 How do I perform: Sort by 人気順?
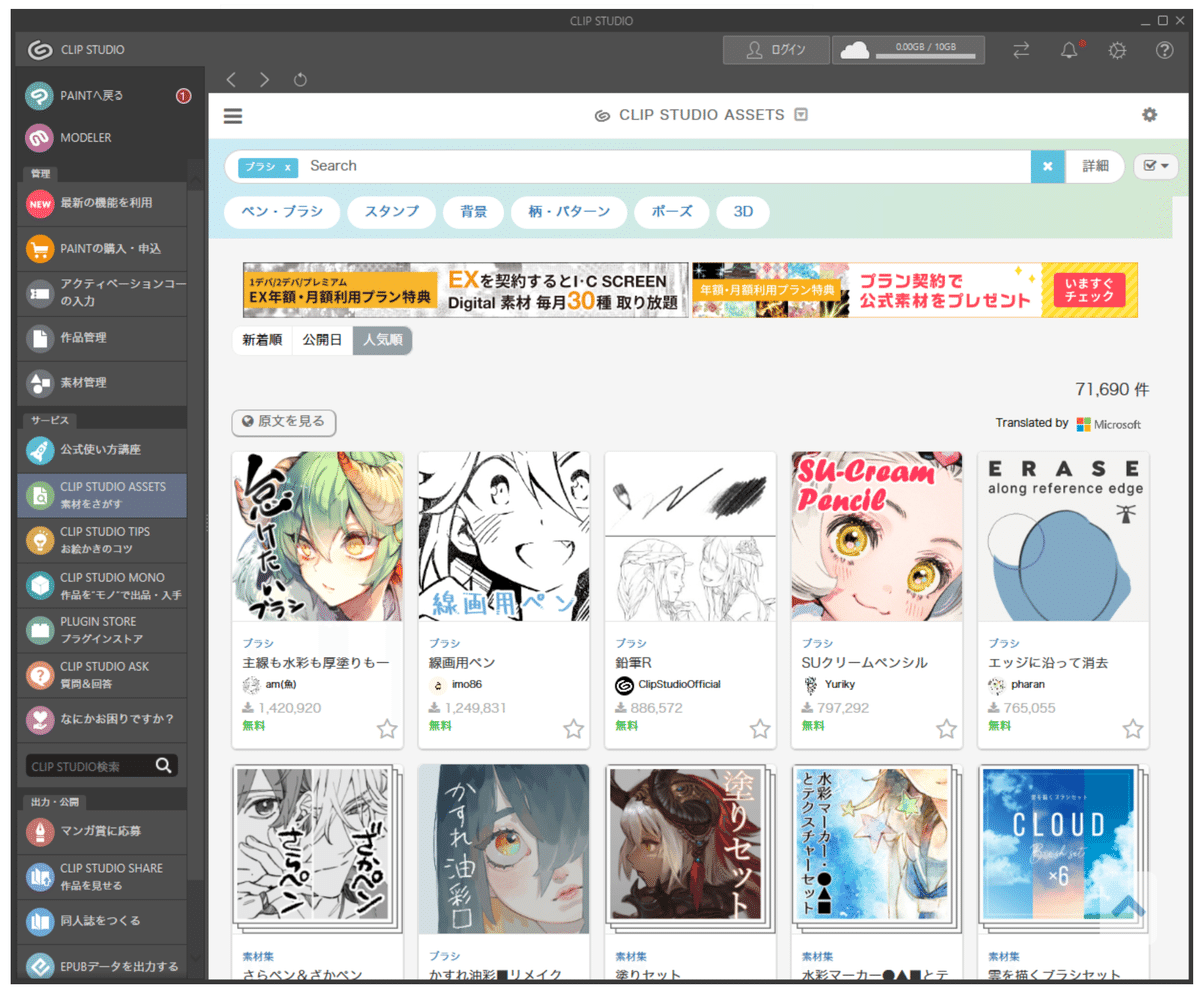tap(382, 340)
